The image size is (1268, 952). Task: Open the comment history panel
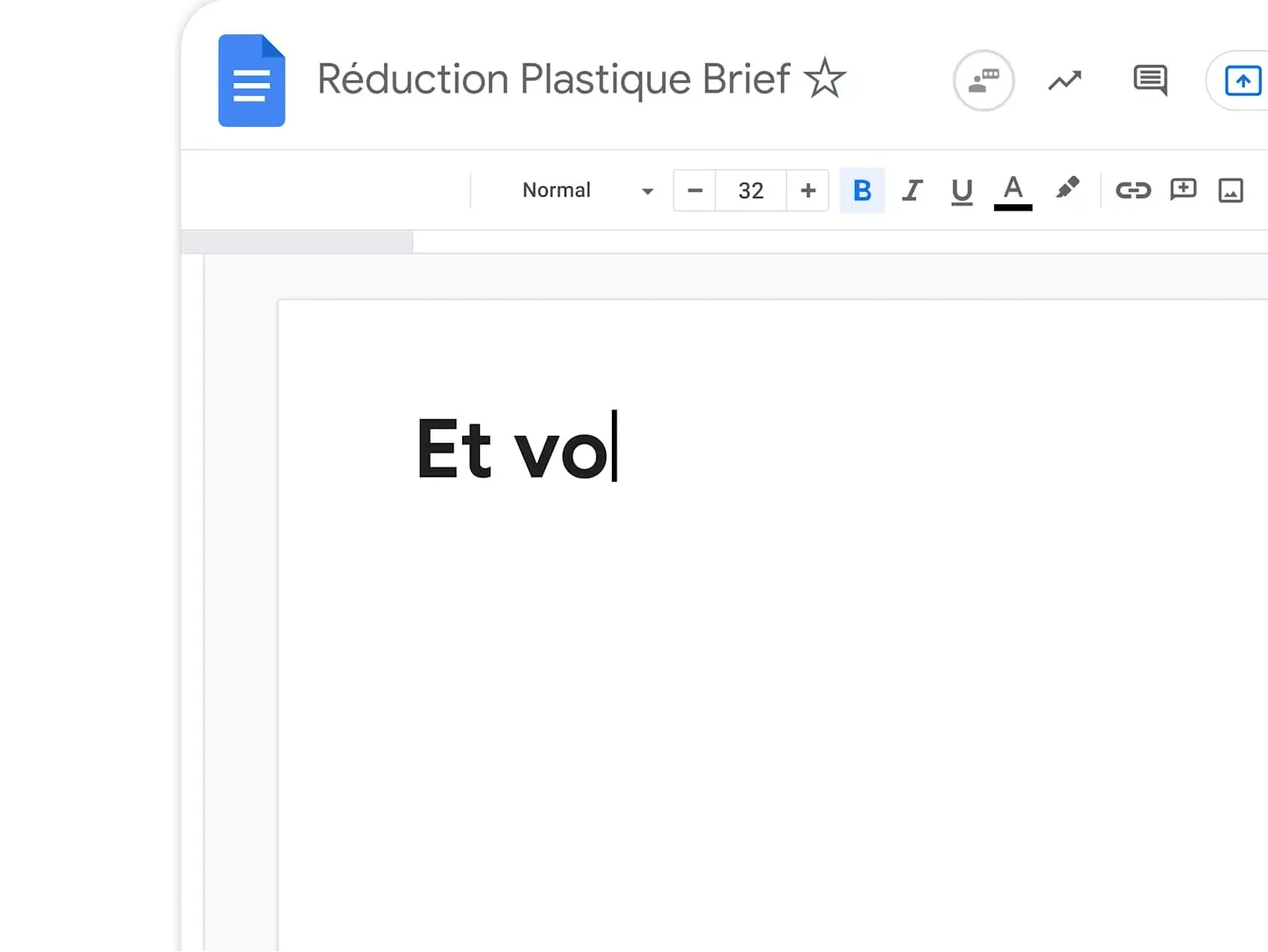pyautogui.click(x=1150, y=81)
